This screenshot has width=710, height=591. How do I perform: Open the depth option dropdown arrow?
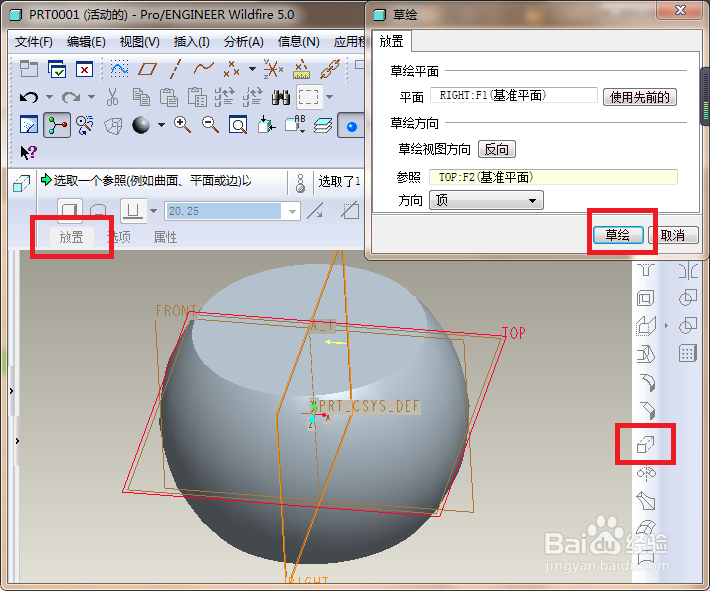[x=154, y=211]
